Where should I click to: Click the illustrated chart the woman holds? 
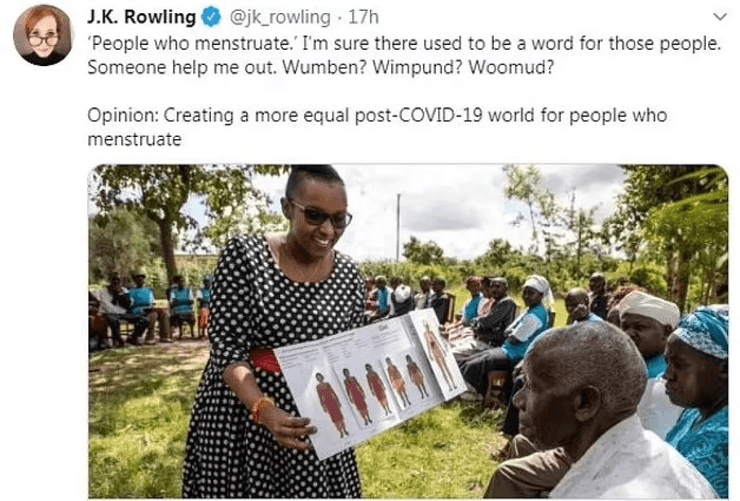coord(369,382)
